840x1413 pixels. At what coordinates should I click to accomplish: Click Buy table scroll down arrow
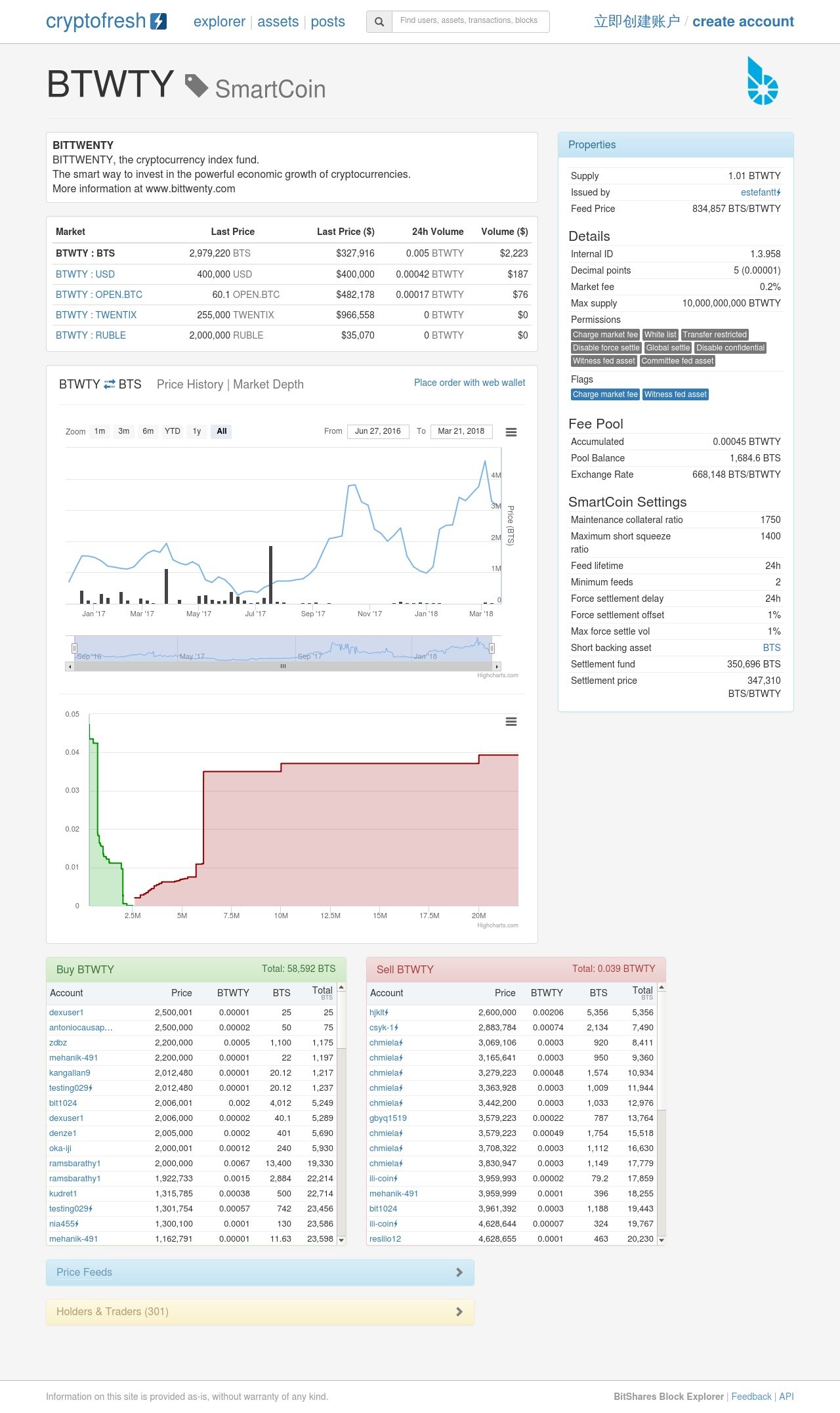341,1240
